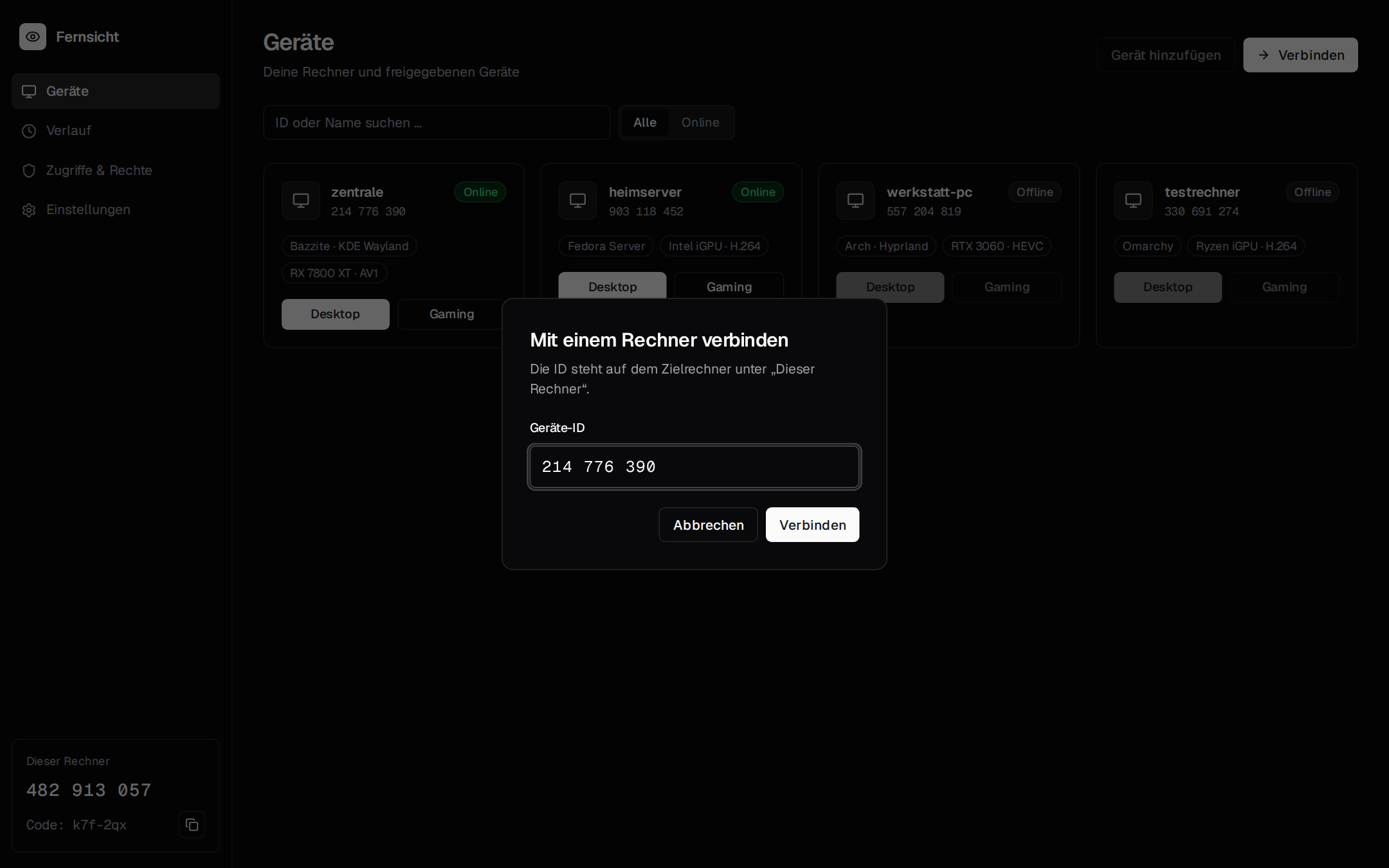The image size is (1389, 868).
Task: Start Desktop session on heimserver
Action: click(612, 285)
